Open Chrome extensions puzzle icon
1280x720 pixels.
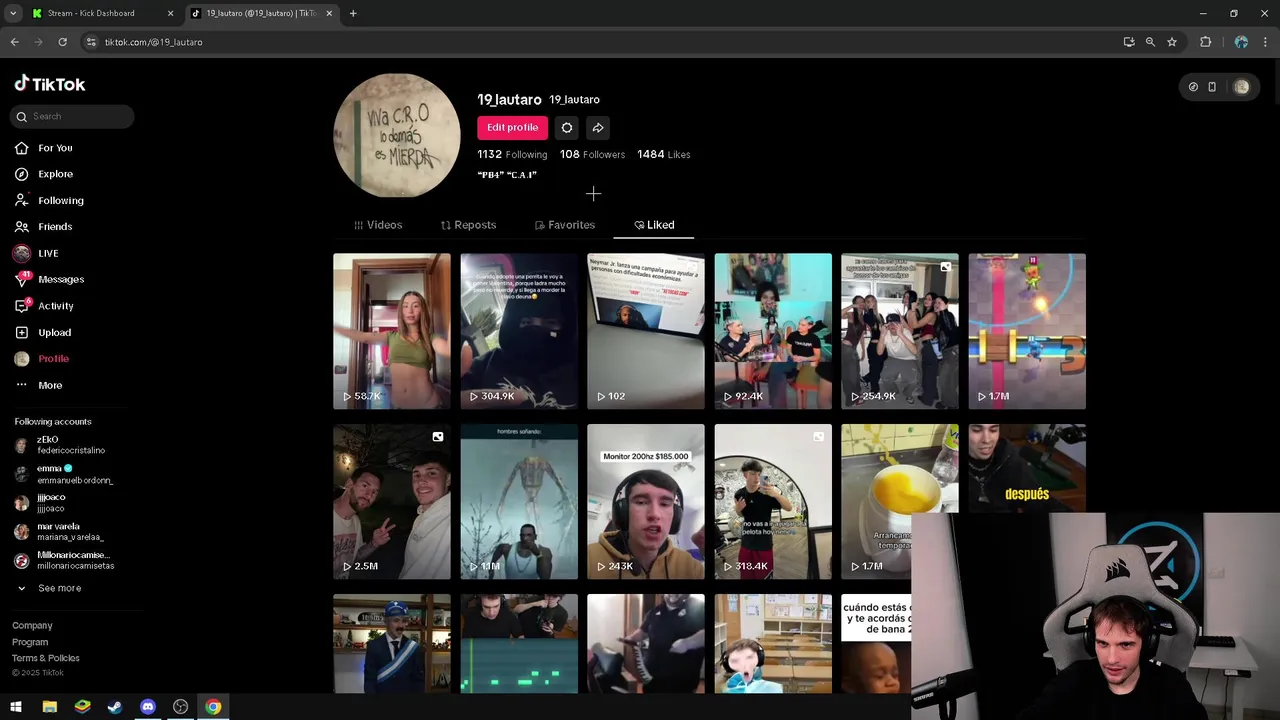coord(1205,42)
